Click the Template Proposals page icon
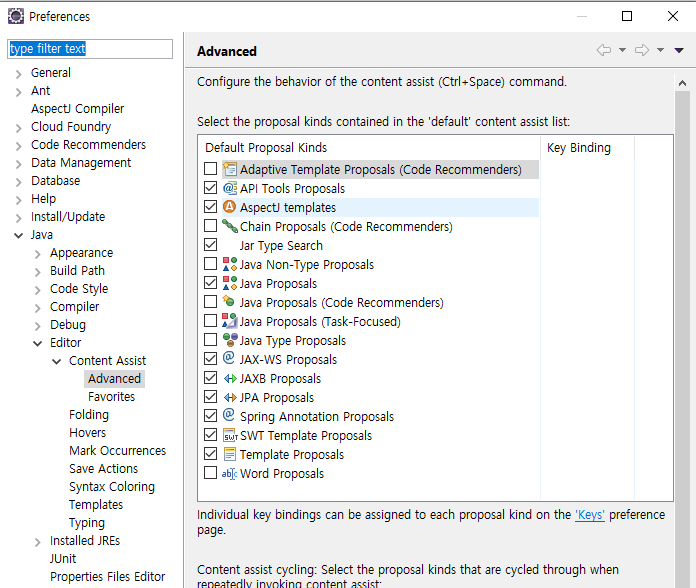Image resolution: width=696 pixels, height=588 pixels. click(x=229, y=454)
